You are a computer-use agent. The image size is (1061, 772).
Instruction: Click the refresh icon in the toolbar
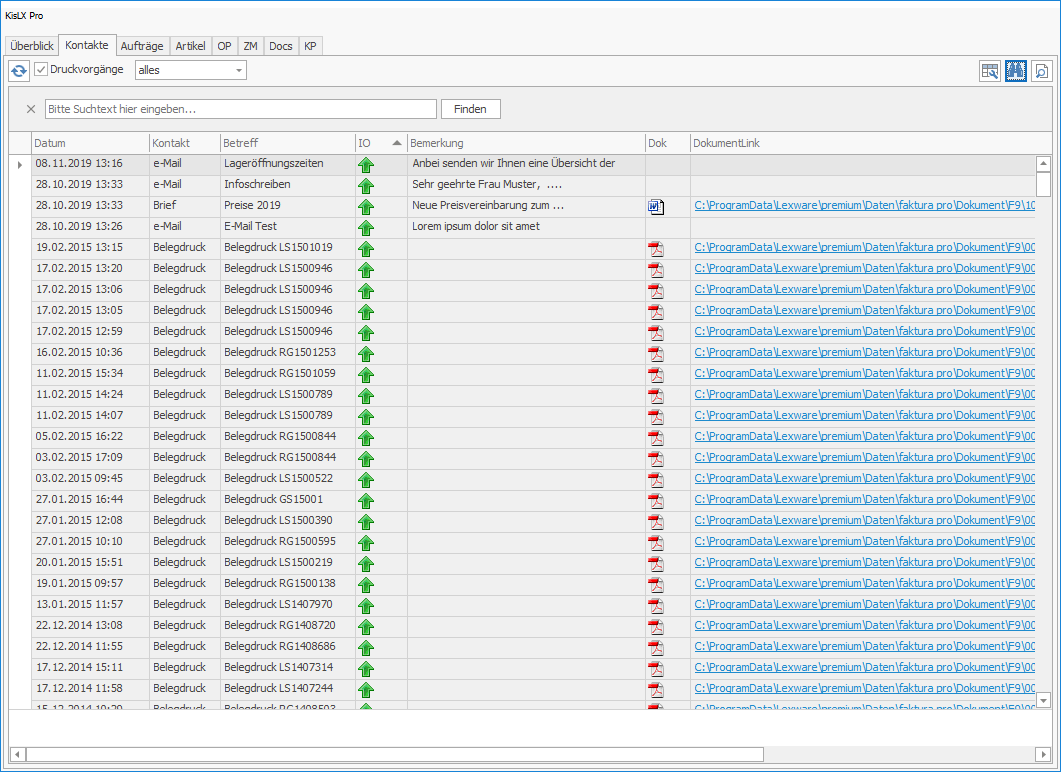[19, 70]
